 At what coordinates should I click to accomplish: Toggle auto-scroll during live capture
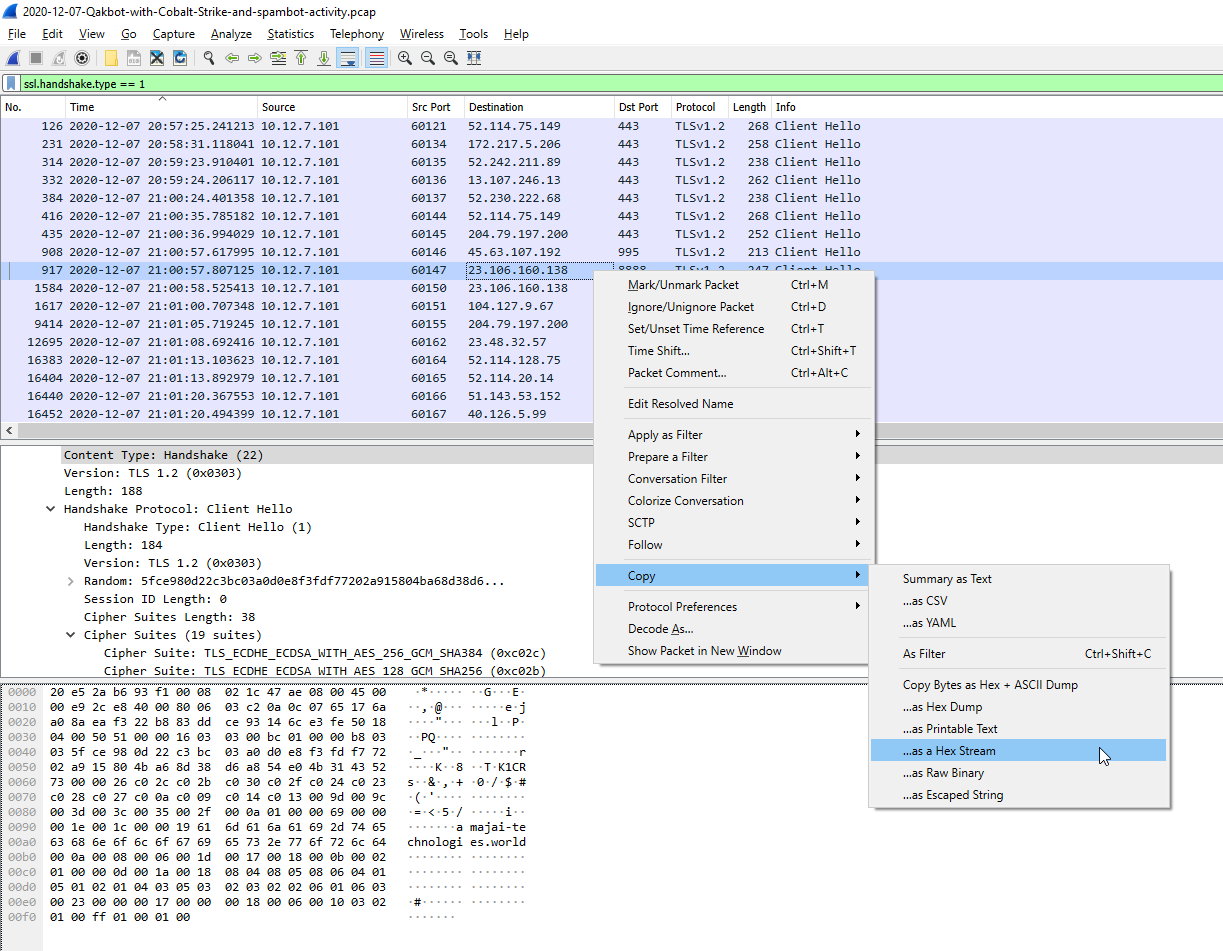[x=347, y=58]
